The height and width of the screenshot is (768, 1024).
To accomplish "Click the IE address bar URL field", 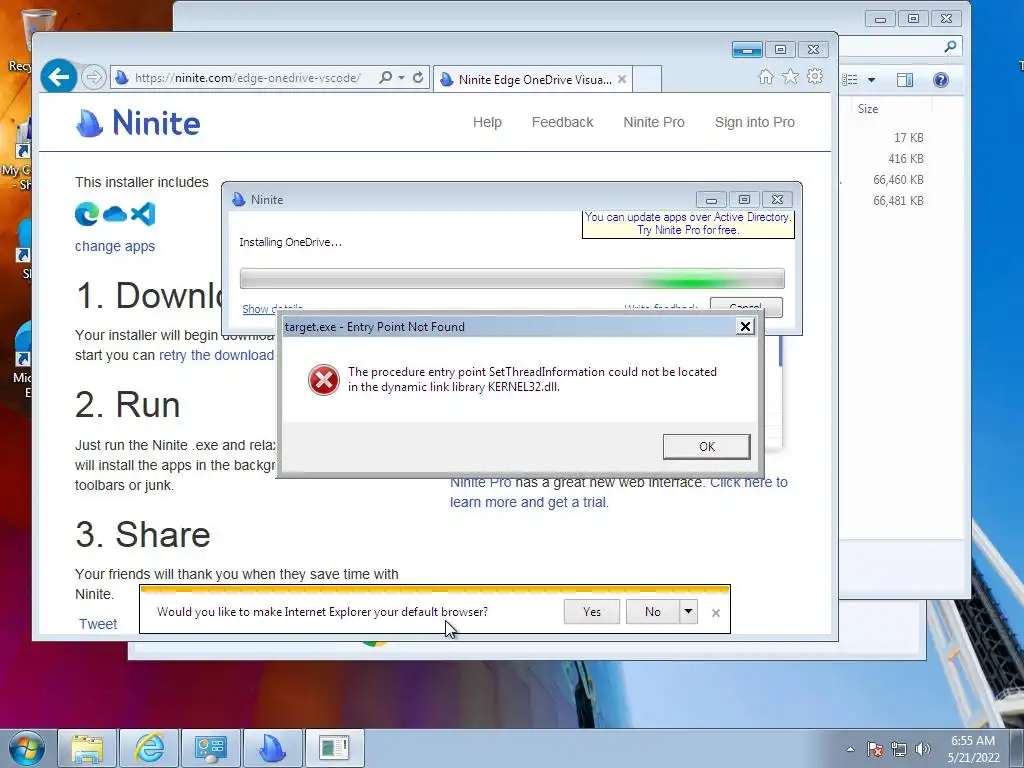I will pos(247,78).
